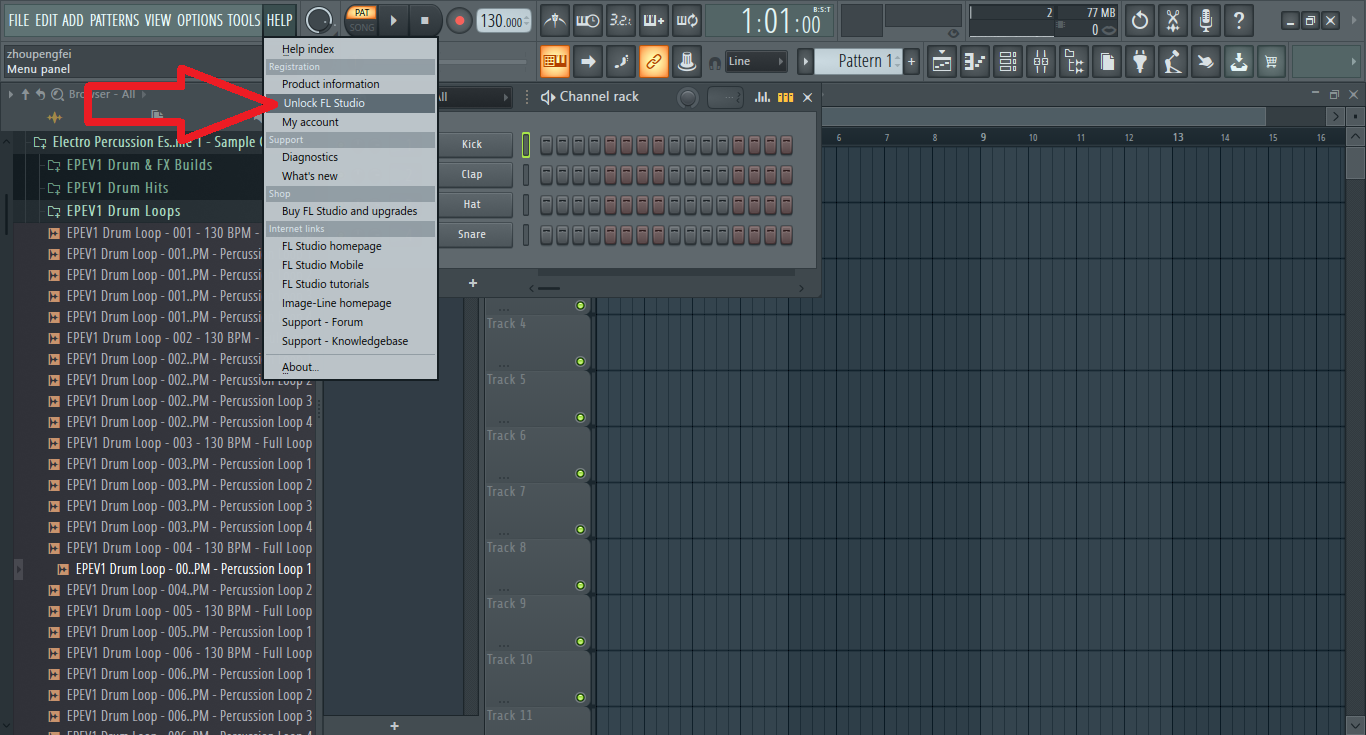Toggle PAT/SONG mode switch
The image size is (1366, 735).
361,20
